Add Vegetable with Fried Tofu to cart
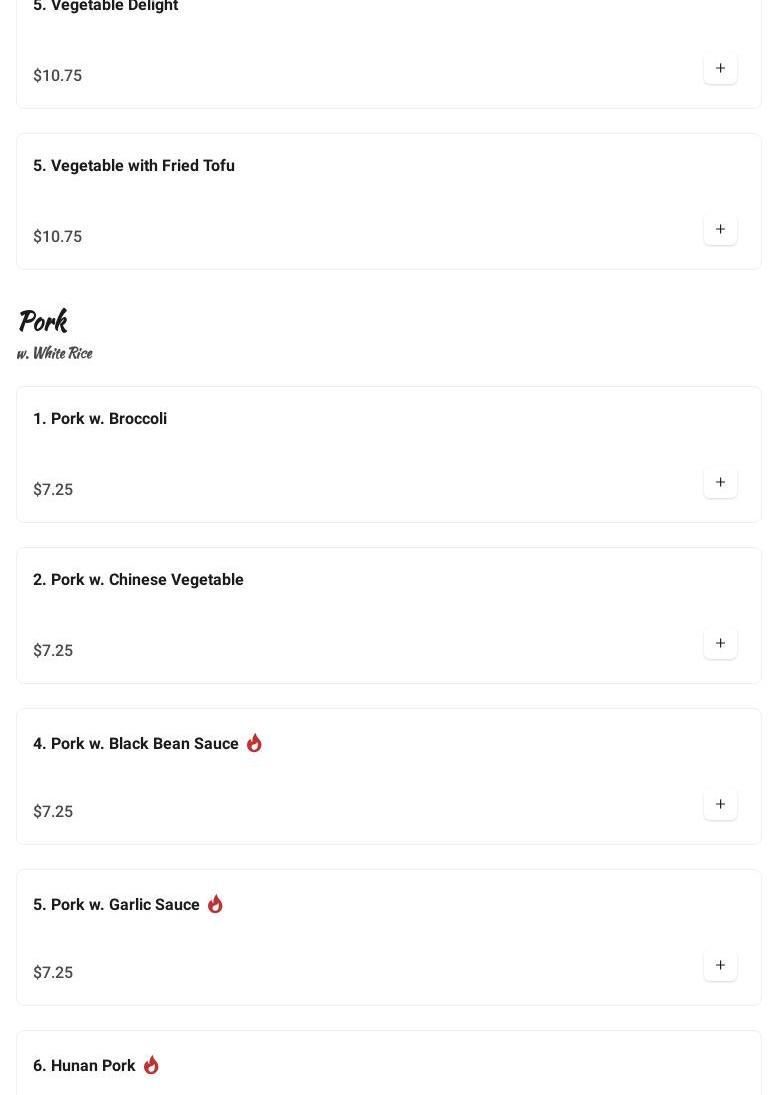Screen dimensions: 778x1095 720,230
